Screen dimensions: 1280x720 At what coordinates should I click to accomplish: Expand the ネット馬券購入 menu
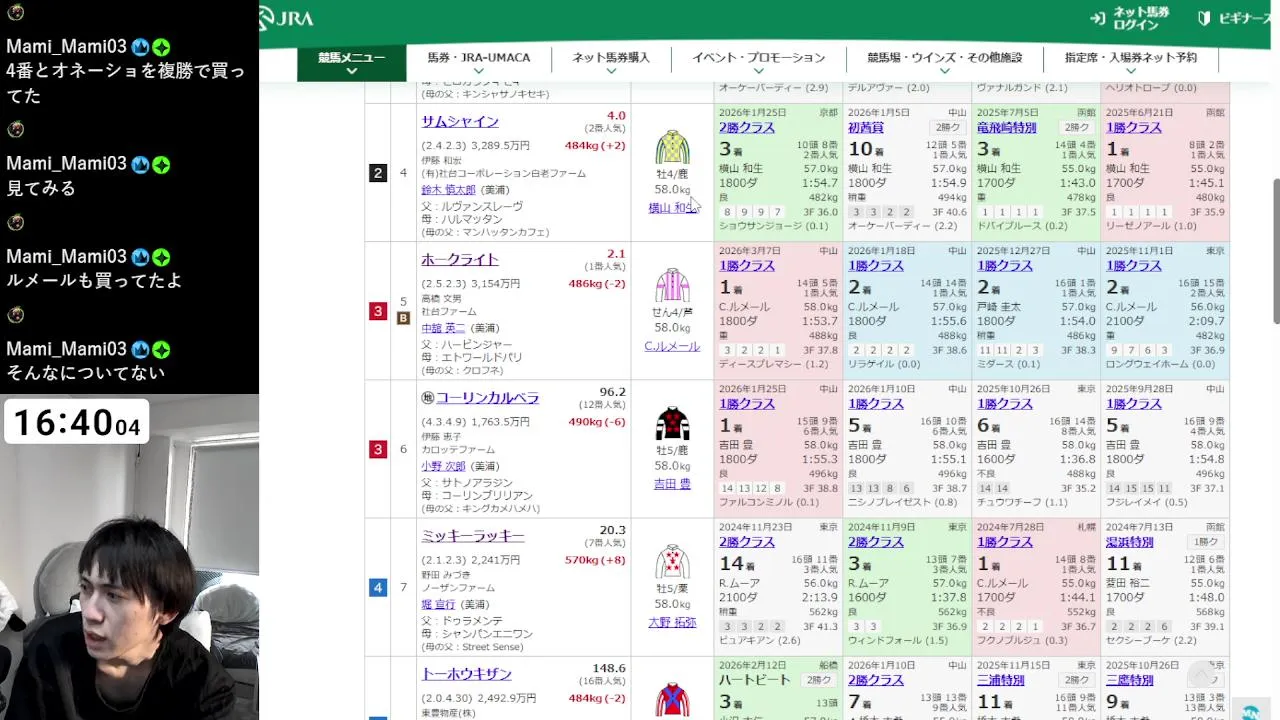[611, 63]
